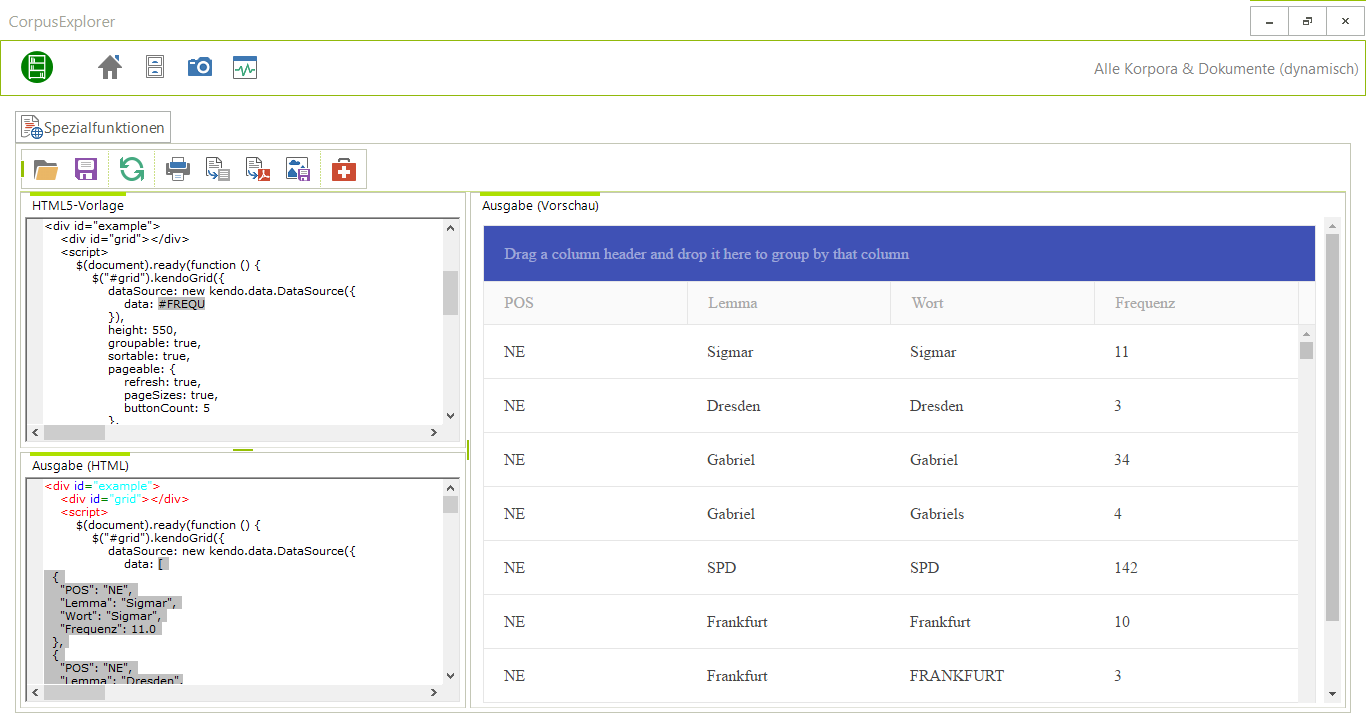Viewport: 1366px width, 728px height.
Task: Click the green bookshelf corpus icon
Action: [37, 67]
